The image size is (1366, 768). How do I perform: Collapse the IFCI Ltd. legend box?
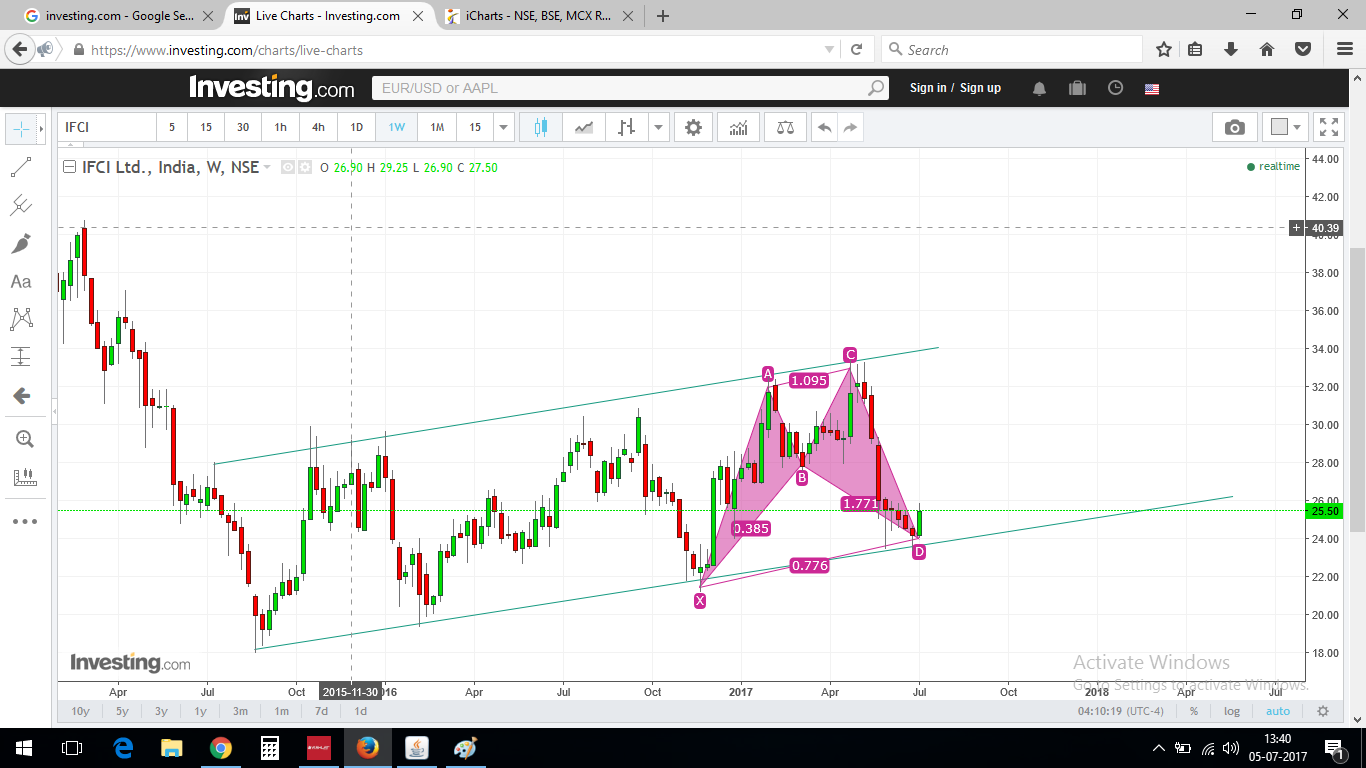pos(69,168)
